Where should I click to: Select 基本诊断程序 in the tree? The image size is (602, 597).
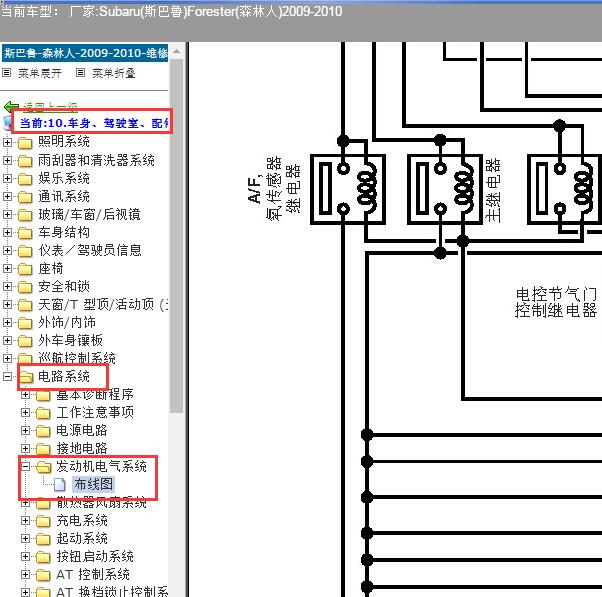(x=95, y=394)
